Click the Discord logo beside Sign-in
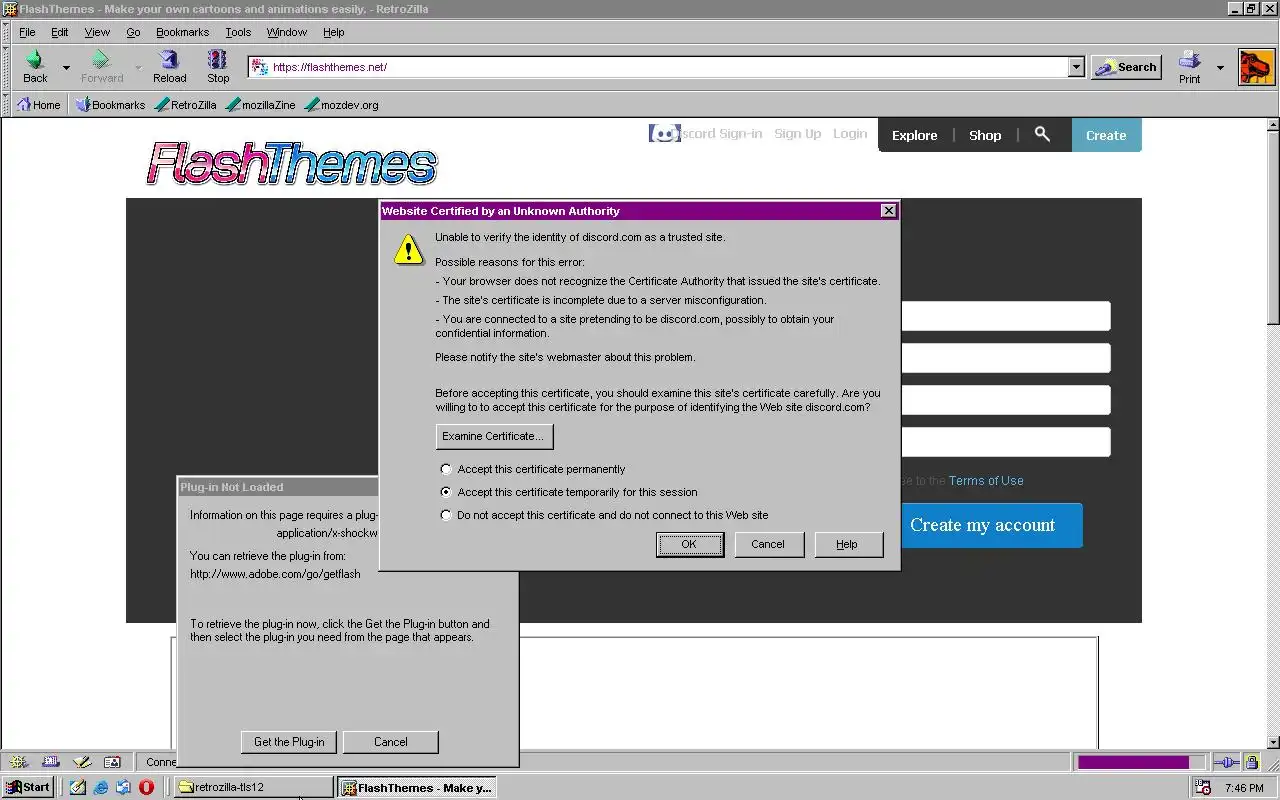This screenshot has height=800, width=1280. [664, 133]
